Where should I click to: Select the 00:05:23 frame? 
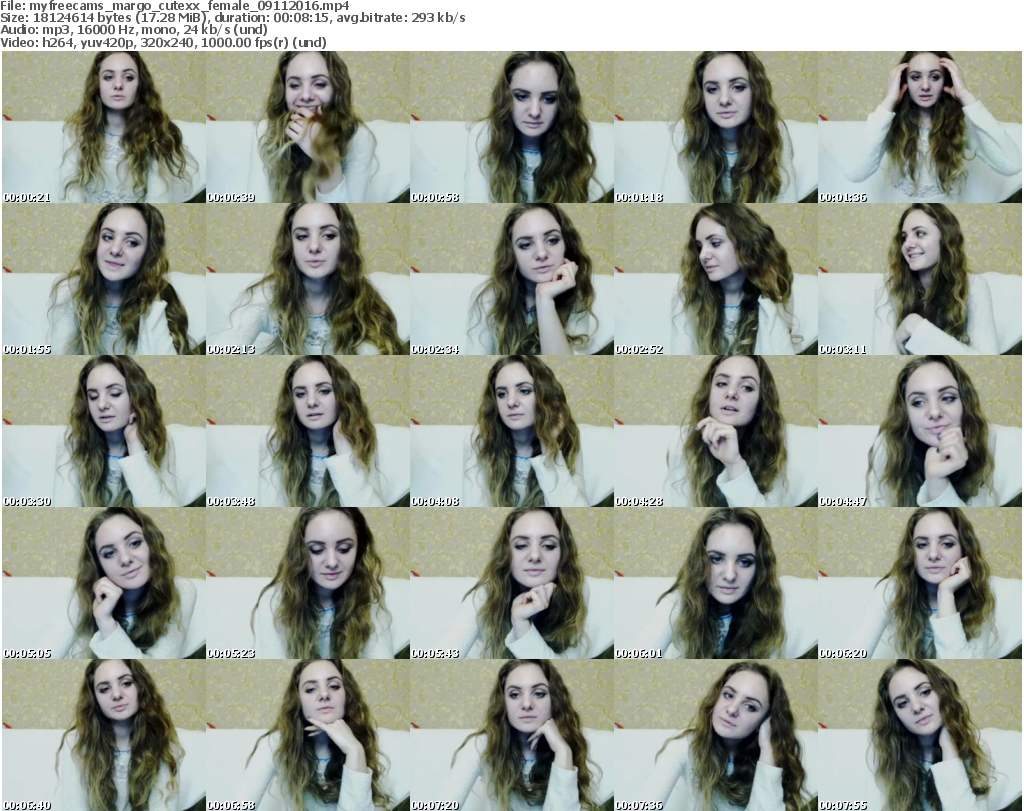click(308, 583)
